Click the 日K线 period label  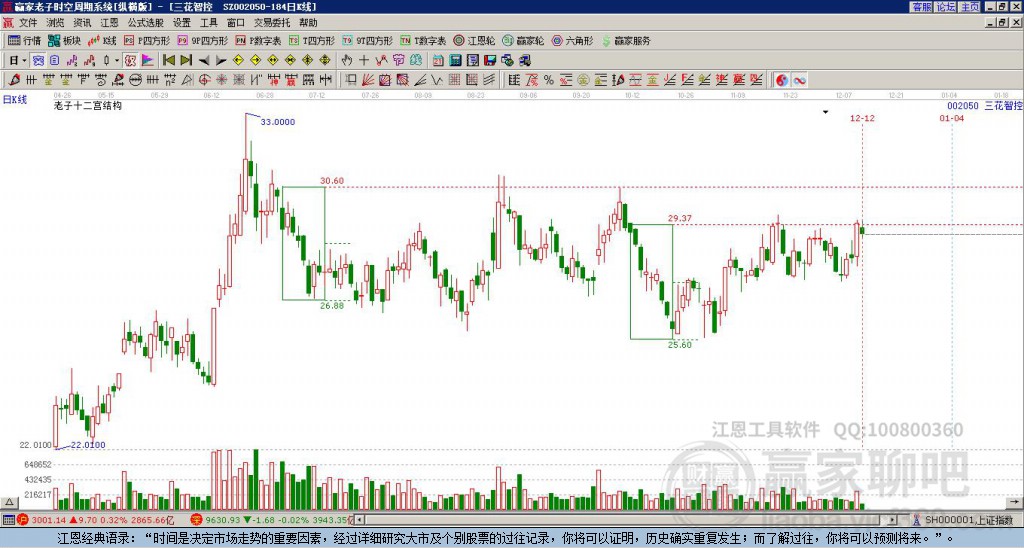click(15, 100)
